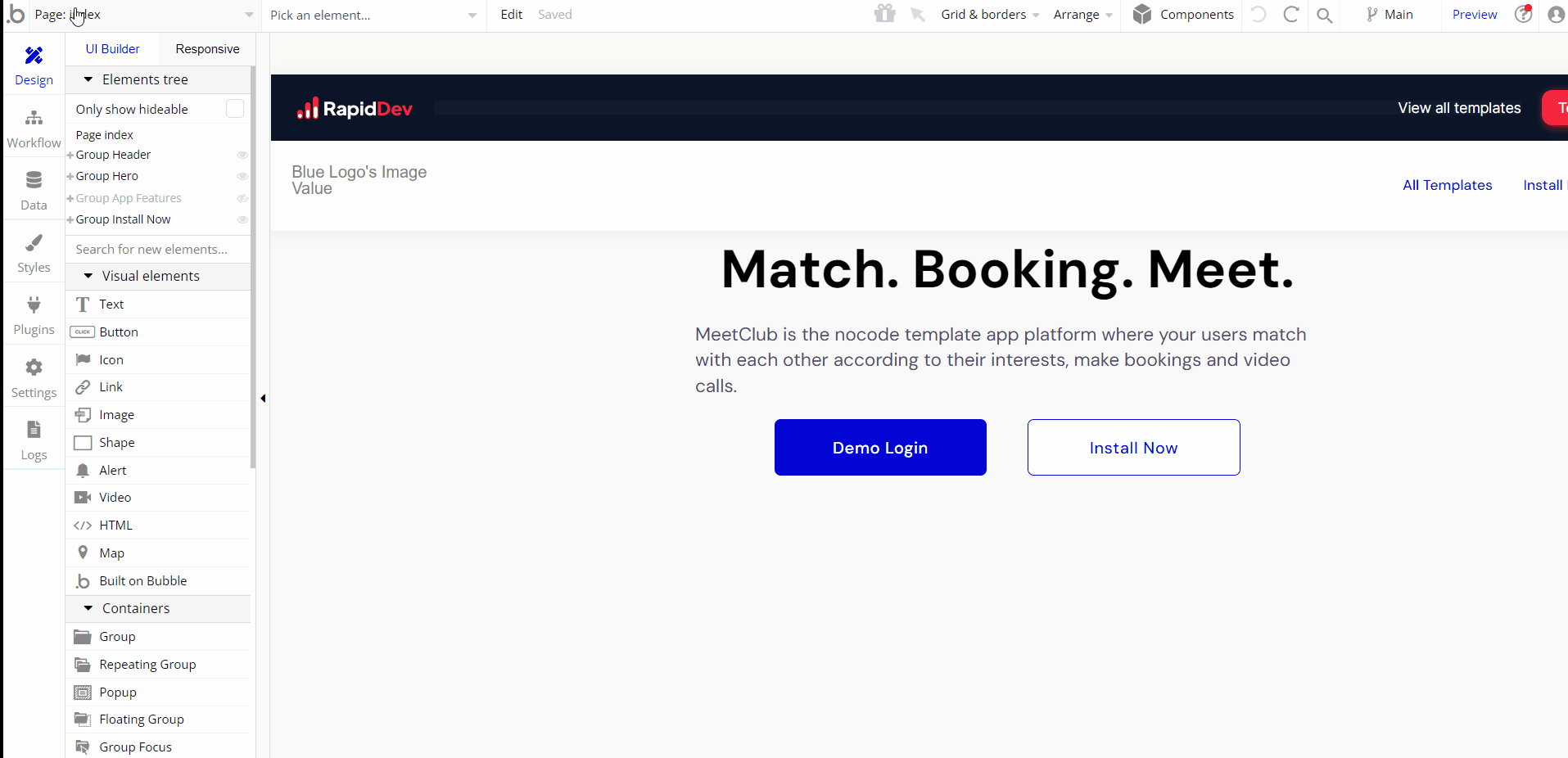Switch to the Responsive tab

pyautogui.click(x=207, y=49)
